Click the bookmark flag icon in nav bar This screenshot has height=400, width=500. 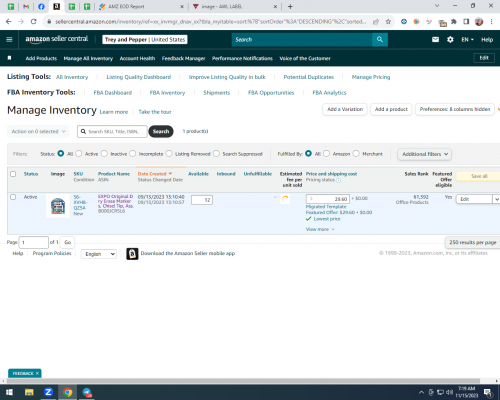[9, 58]
